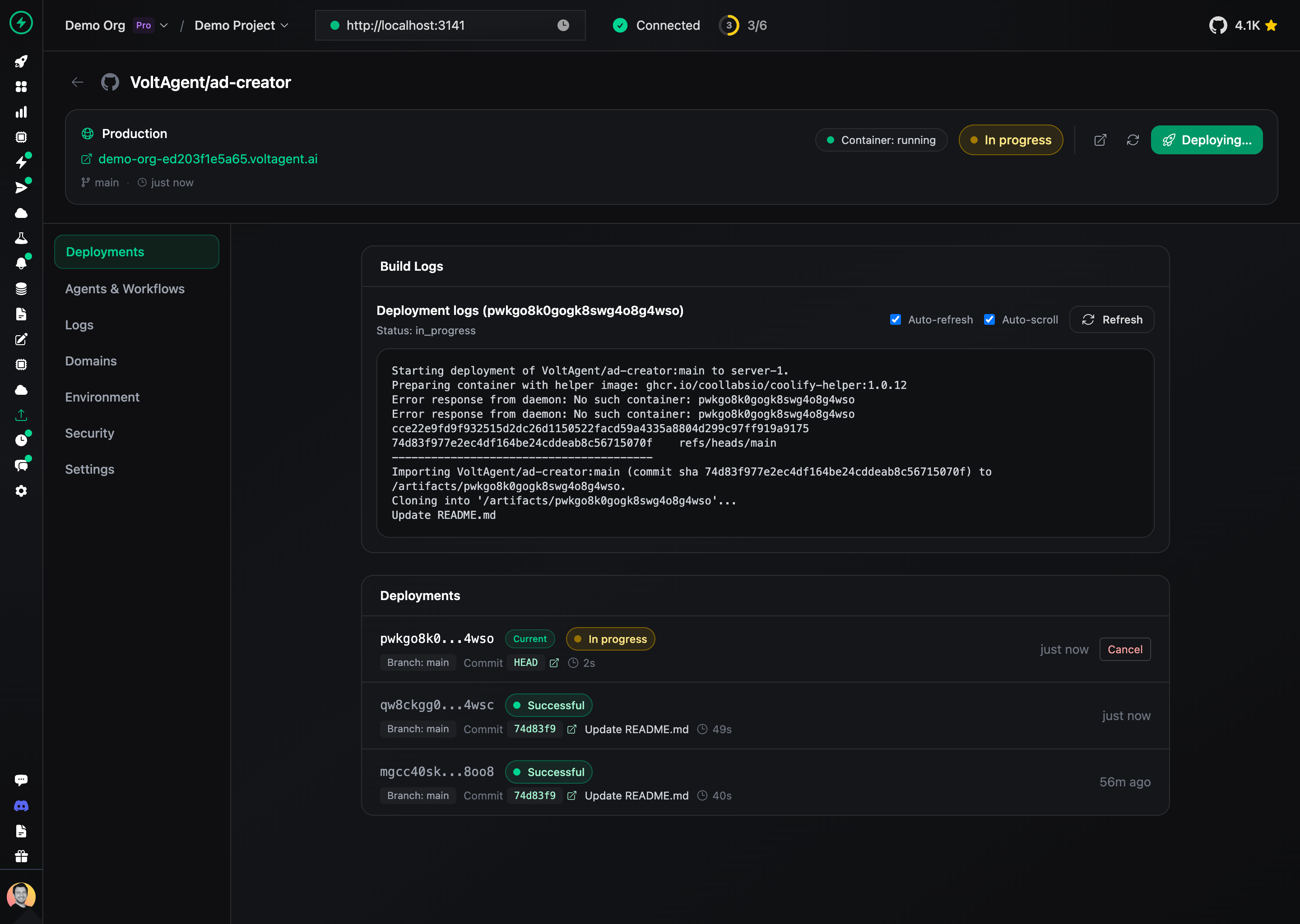
Task: Open the Environment tab
Action: [x=102, y=397]
